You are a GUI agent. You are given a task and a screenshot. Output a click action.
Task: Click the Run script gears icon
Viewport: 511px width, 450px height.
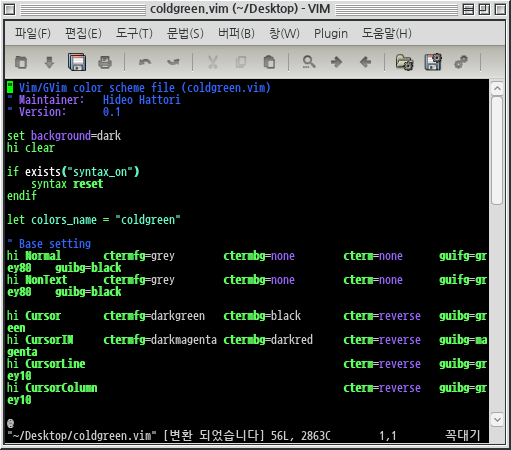click(x=461, y=62)
